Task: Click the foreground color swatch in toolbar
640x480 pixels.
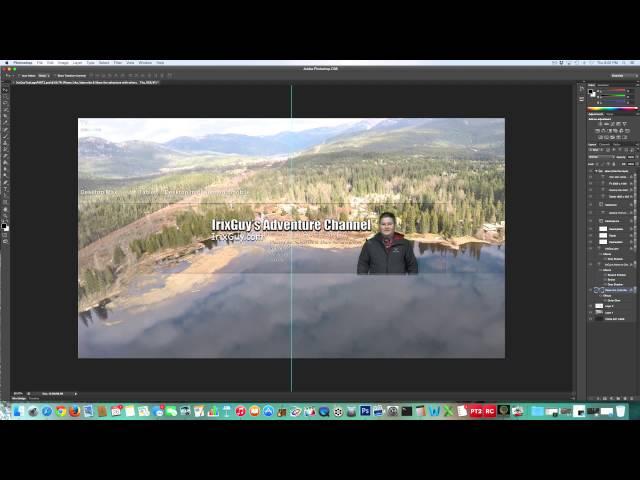Action: click(x=4, y=226)
